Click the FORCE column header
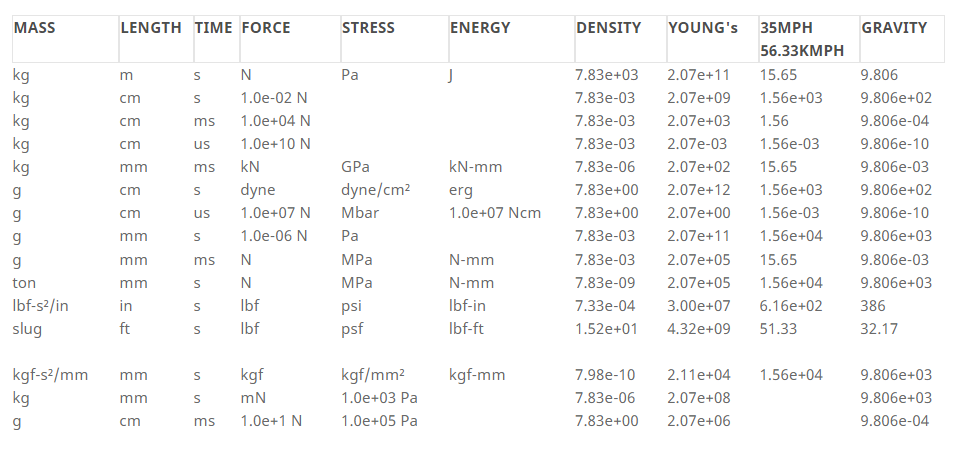The image size is (961, 452). (266, 28)
